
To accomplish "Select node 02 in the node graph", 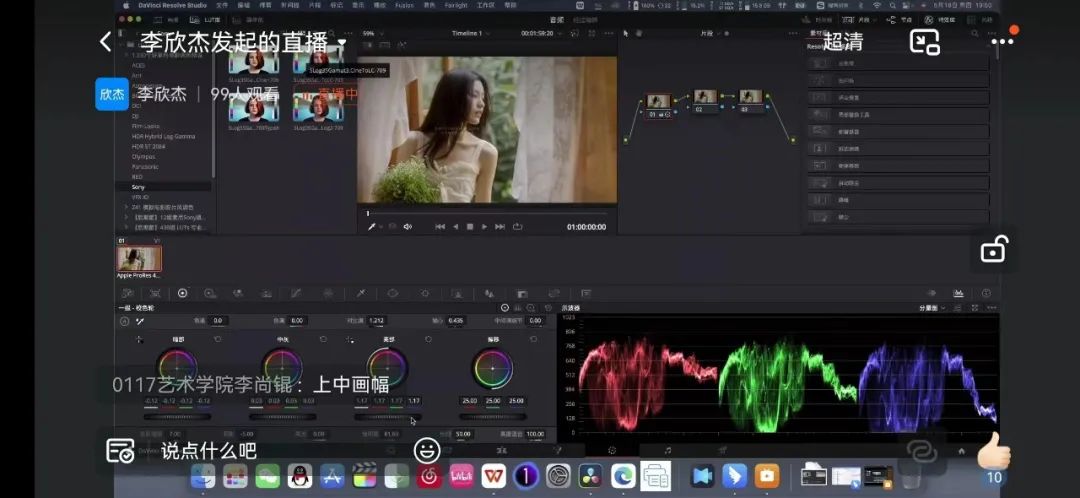I will coord(705,99).
